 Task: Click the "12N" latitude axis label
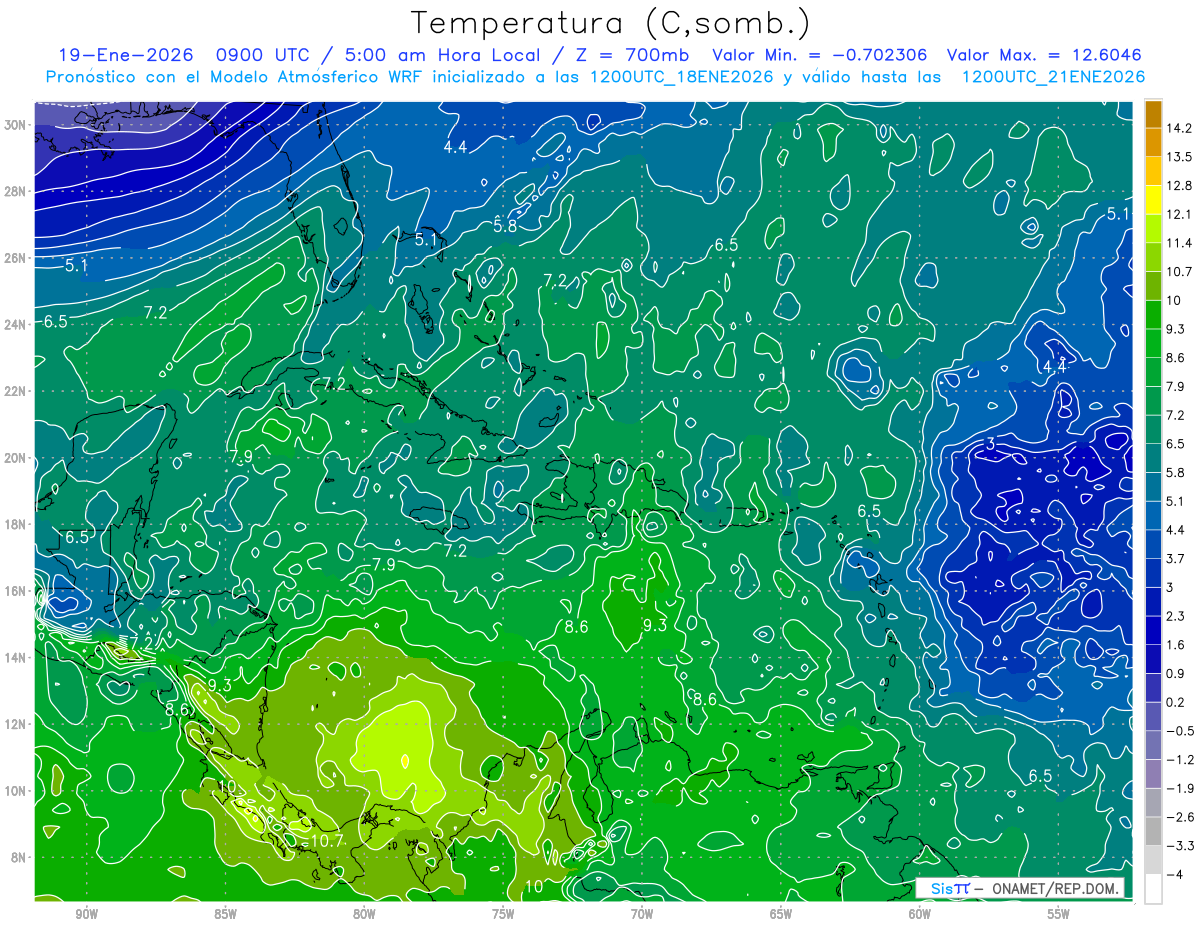point(16,724)
